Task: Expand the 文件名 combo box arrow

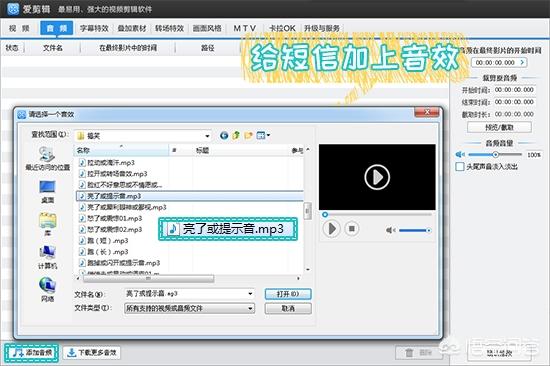Action: coord(250,294)
